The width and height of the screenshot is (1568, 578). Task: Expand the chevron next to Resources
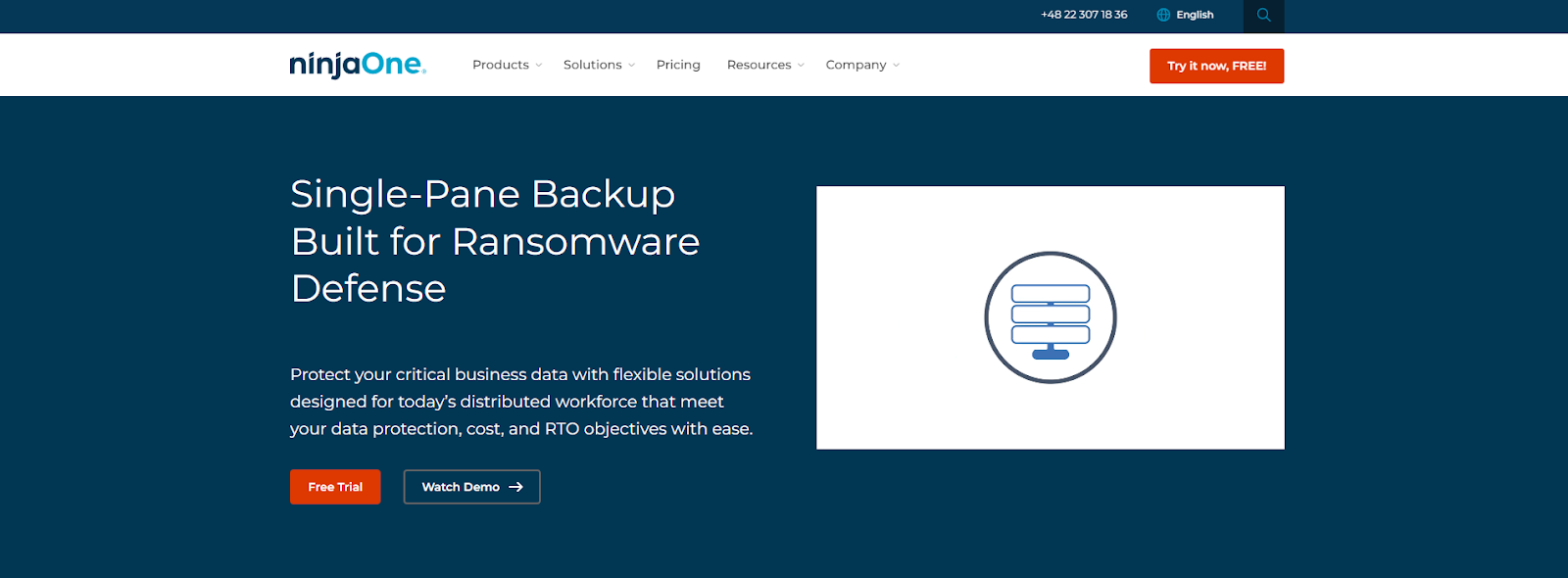click(801, 66)
